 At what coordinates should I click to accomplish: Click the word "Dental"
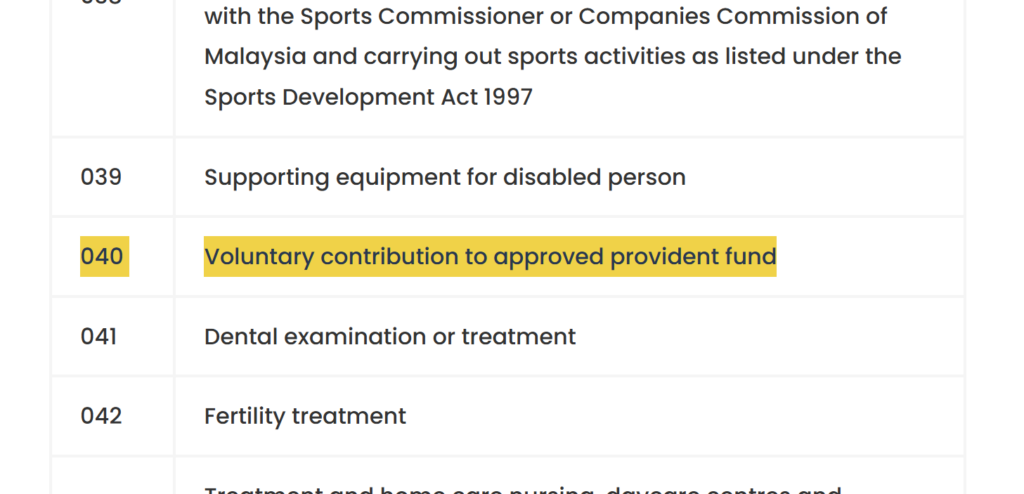coord(241,336)
